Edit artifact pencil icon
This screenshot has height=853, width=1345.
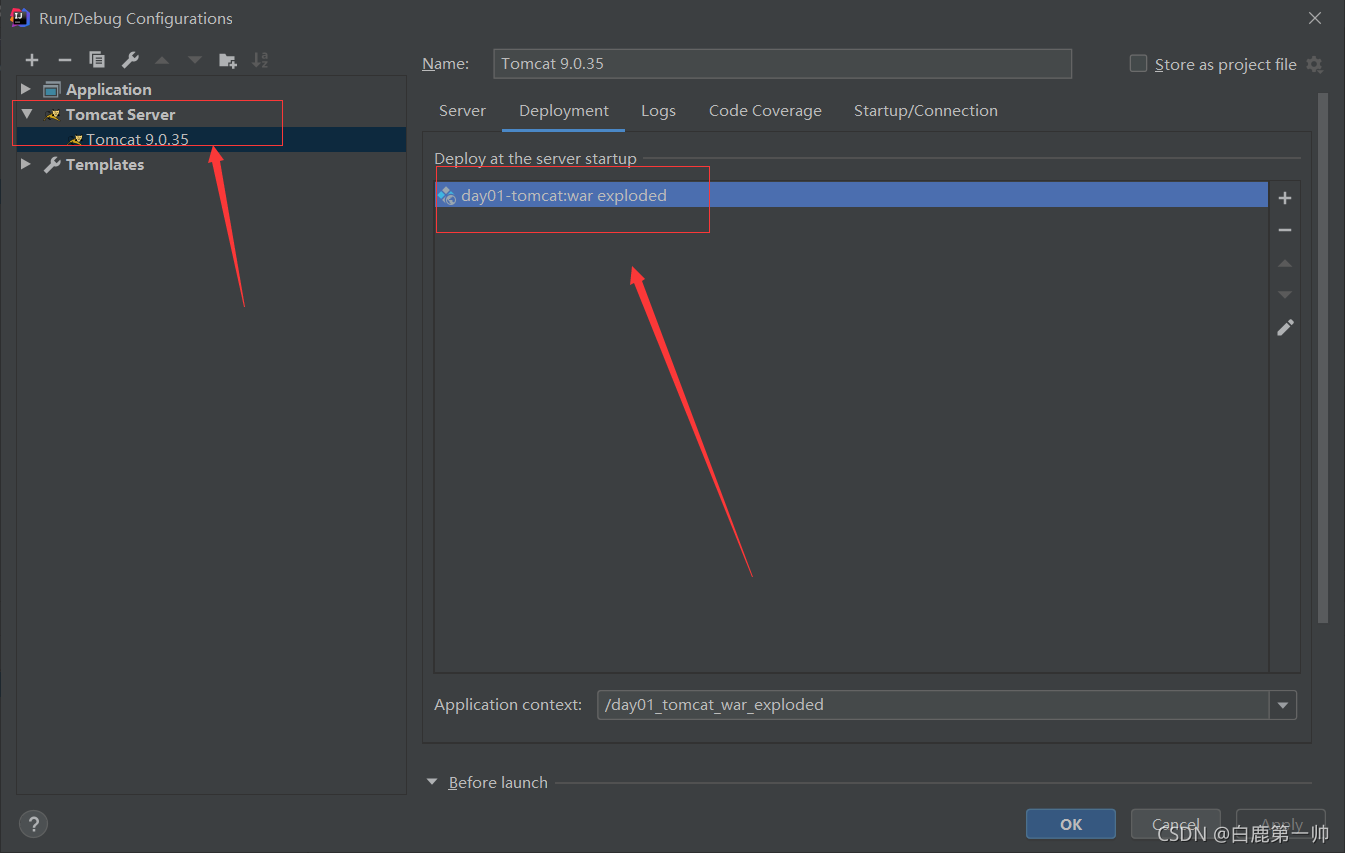(1285, 327)
